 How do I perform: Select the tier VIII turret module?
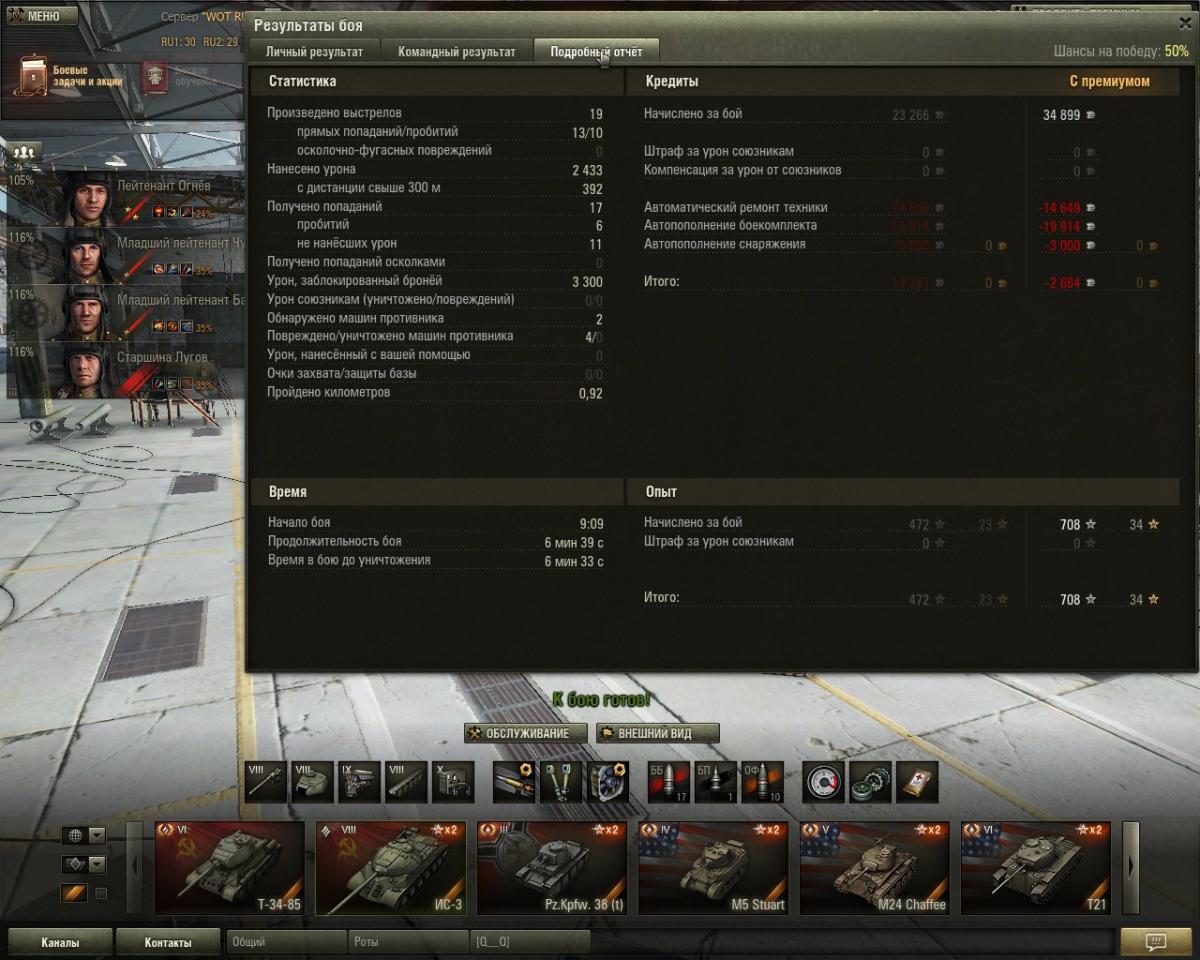[x=312, y=782]
